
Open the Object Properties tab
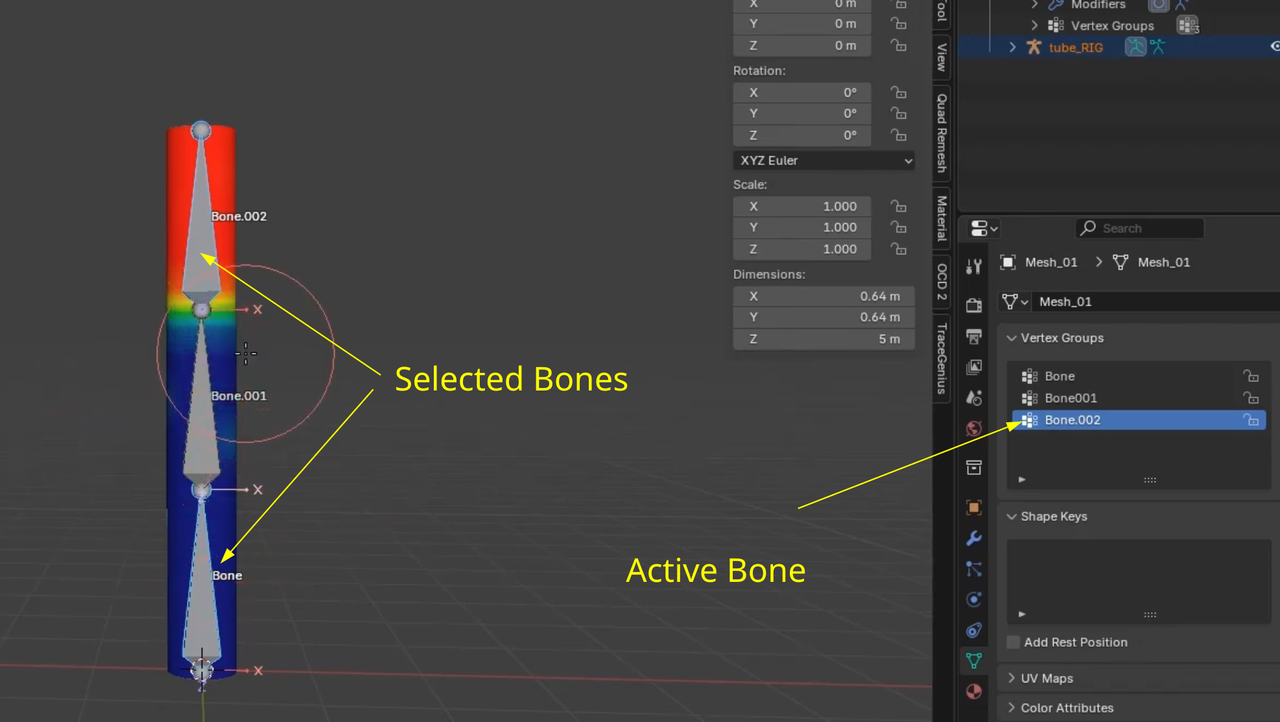tap(974, 507)
